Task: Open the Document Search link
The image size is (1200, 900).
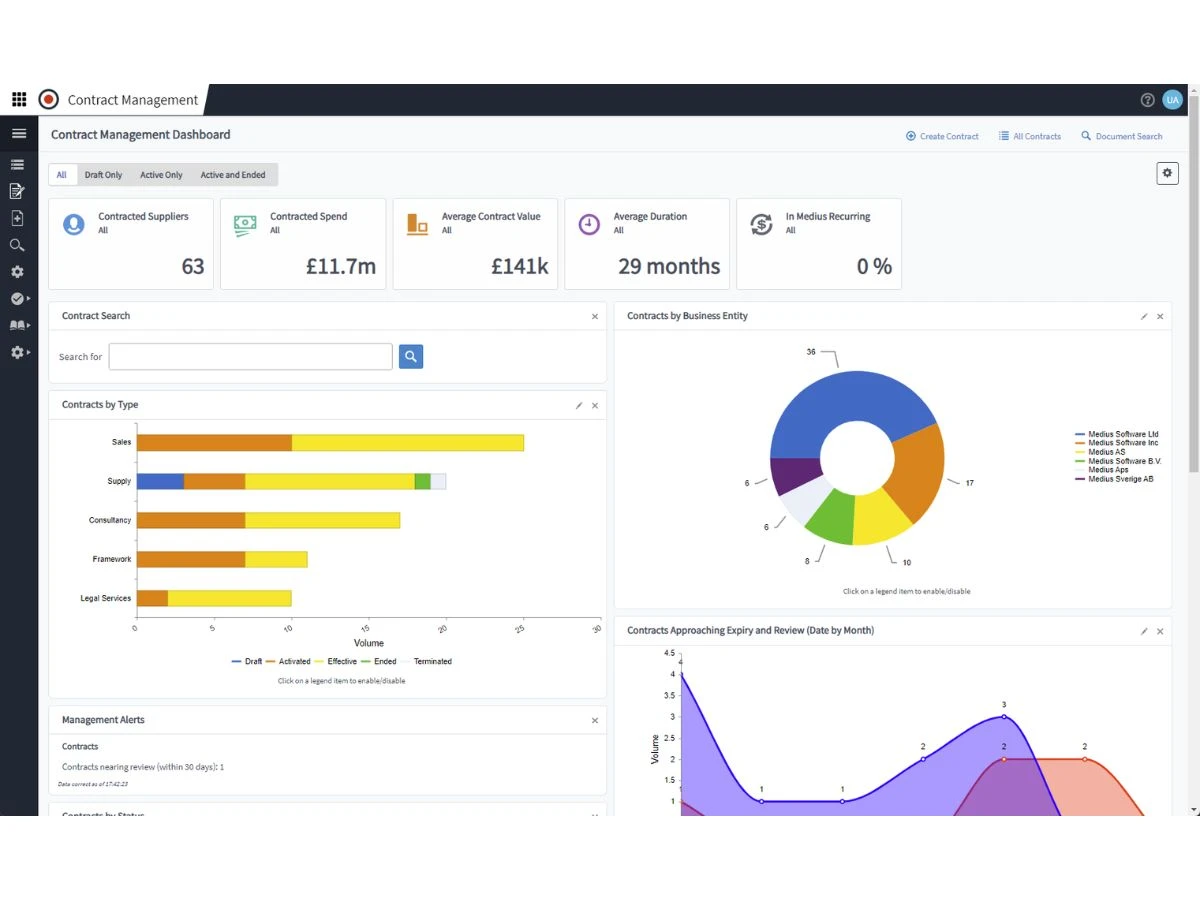Action: pyautogui.click(x=1122, y=136)
